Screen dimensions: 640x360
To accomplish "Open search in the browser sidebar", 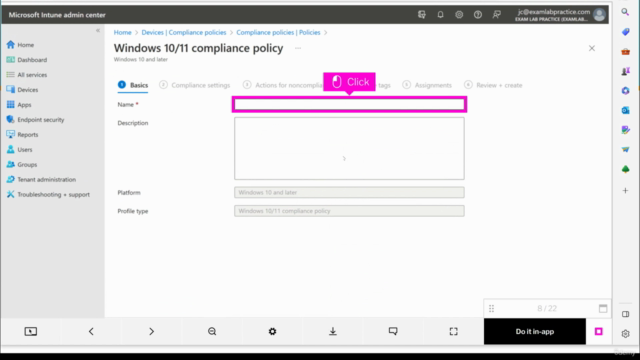I will tap(625, 12).
